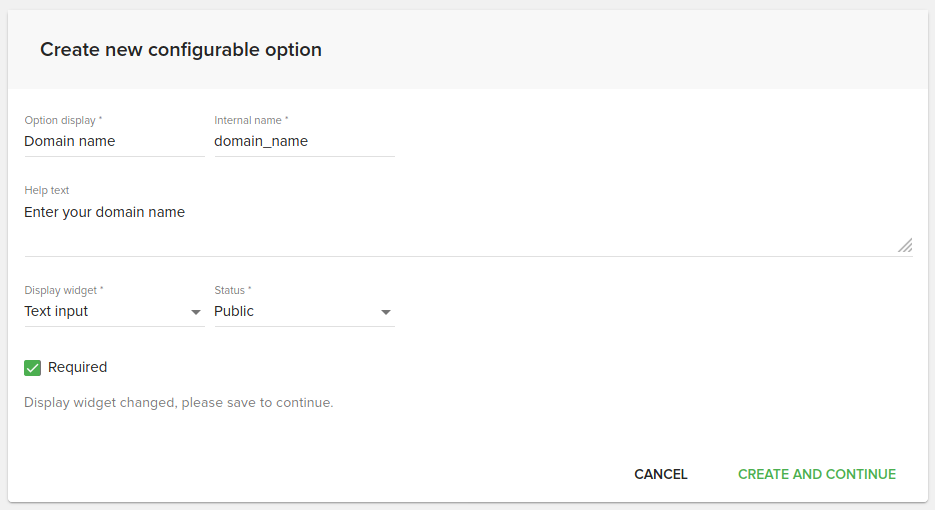This screenshot has height=510, width=935.
Task: Click the 'Display widget changed' notice text
Action: tap(178, 404)
